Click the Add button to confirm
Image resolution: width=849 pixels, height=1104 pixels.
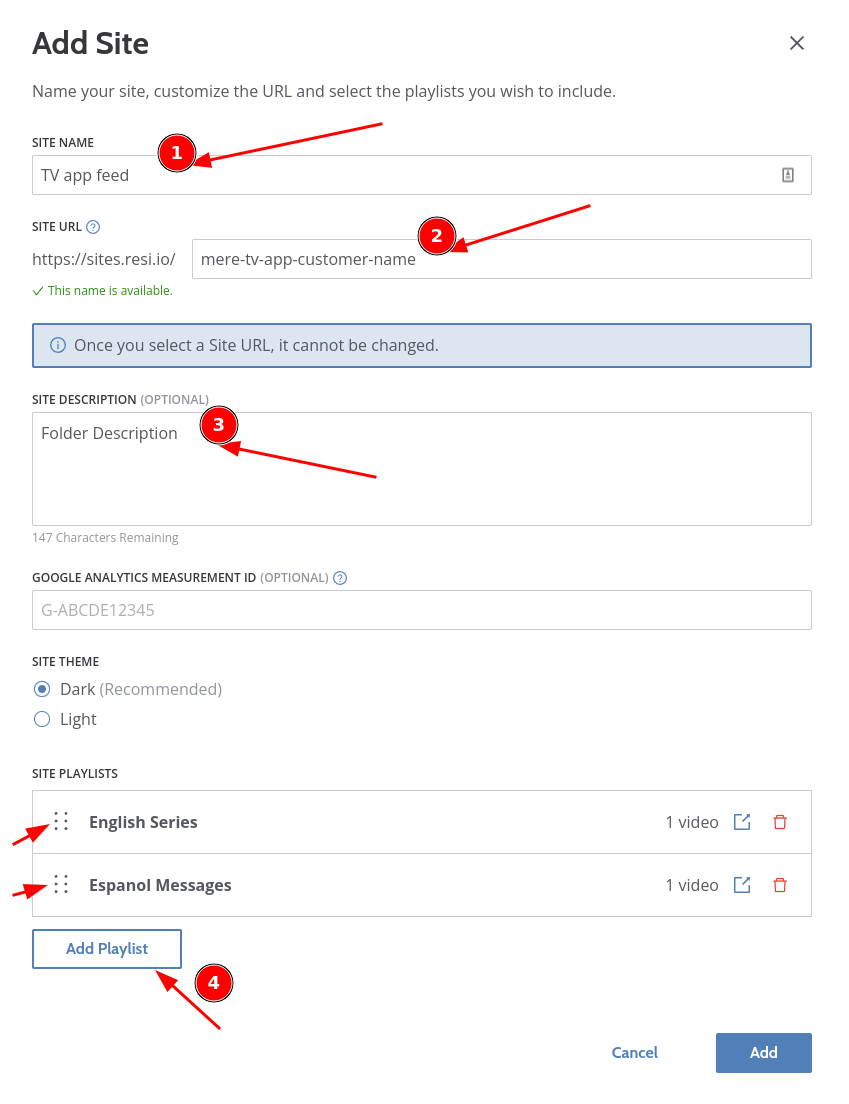pos(763,1052)
